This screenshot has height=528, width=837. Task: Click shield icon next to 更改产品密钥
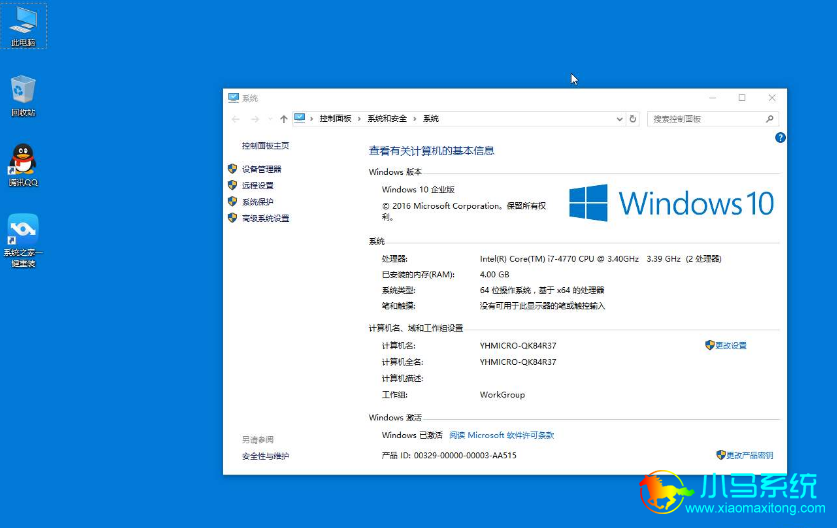(721, 455)
